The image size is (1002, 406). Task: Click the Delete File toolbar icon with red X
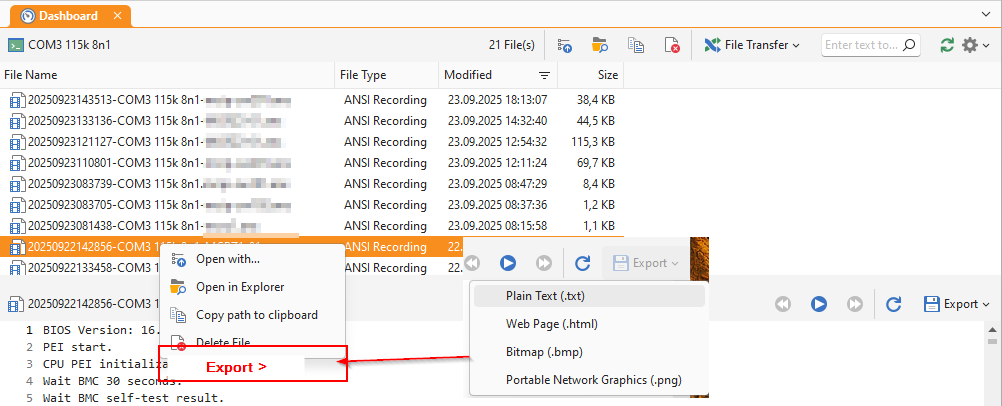point(673,45)
